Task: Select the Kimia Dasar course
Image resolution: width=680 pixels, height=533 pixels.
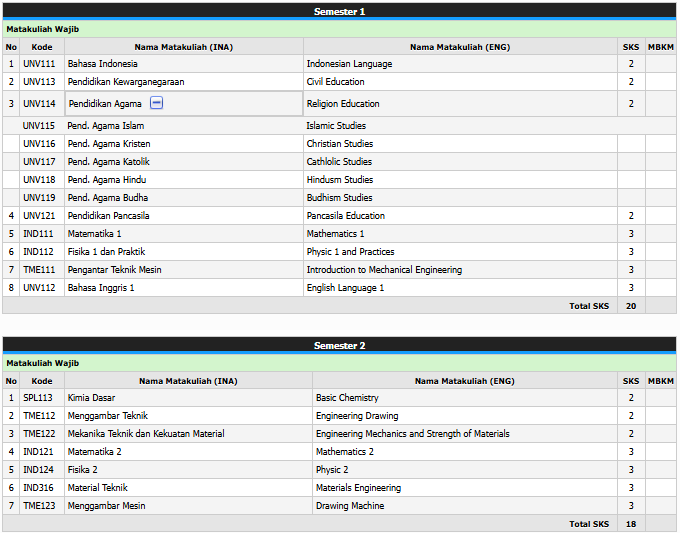Action: [x=92, y=398]
